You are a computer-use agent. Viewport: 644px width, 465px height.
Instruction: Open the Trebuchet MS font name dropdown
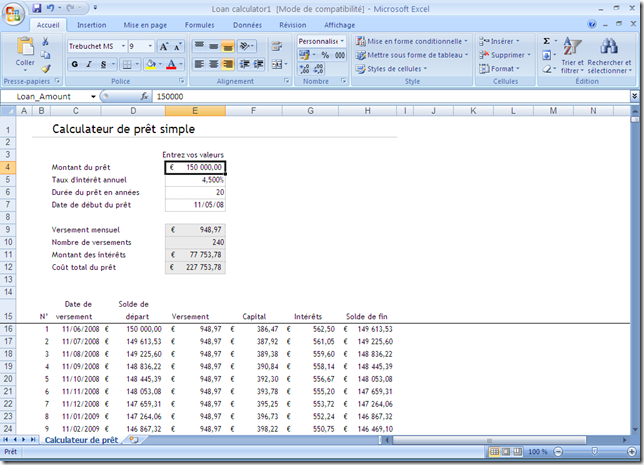122,46
